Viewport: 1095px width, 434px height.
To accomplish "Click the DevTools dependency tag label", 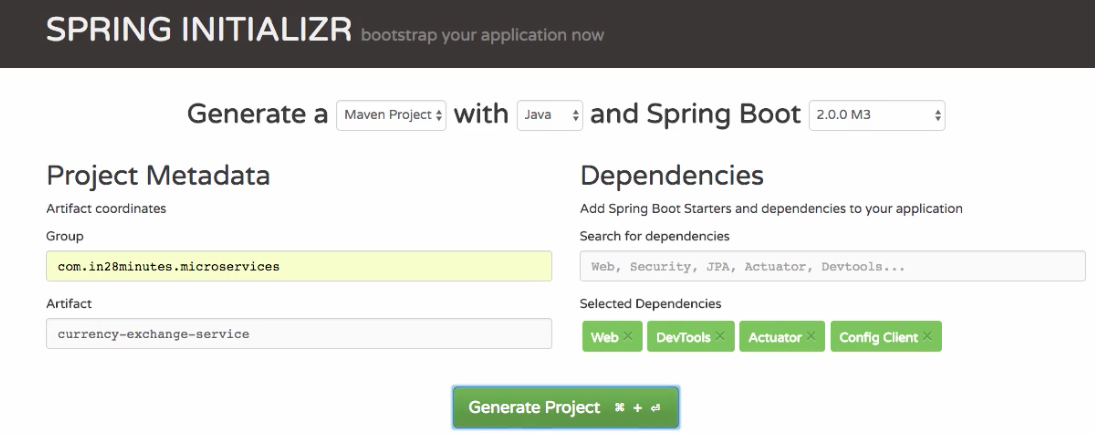I will tap(683, 338).
